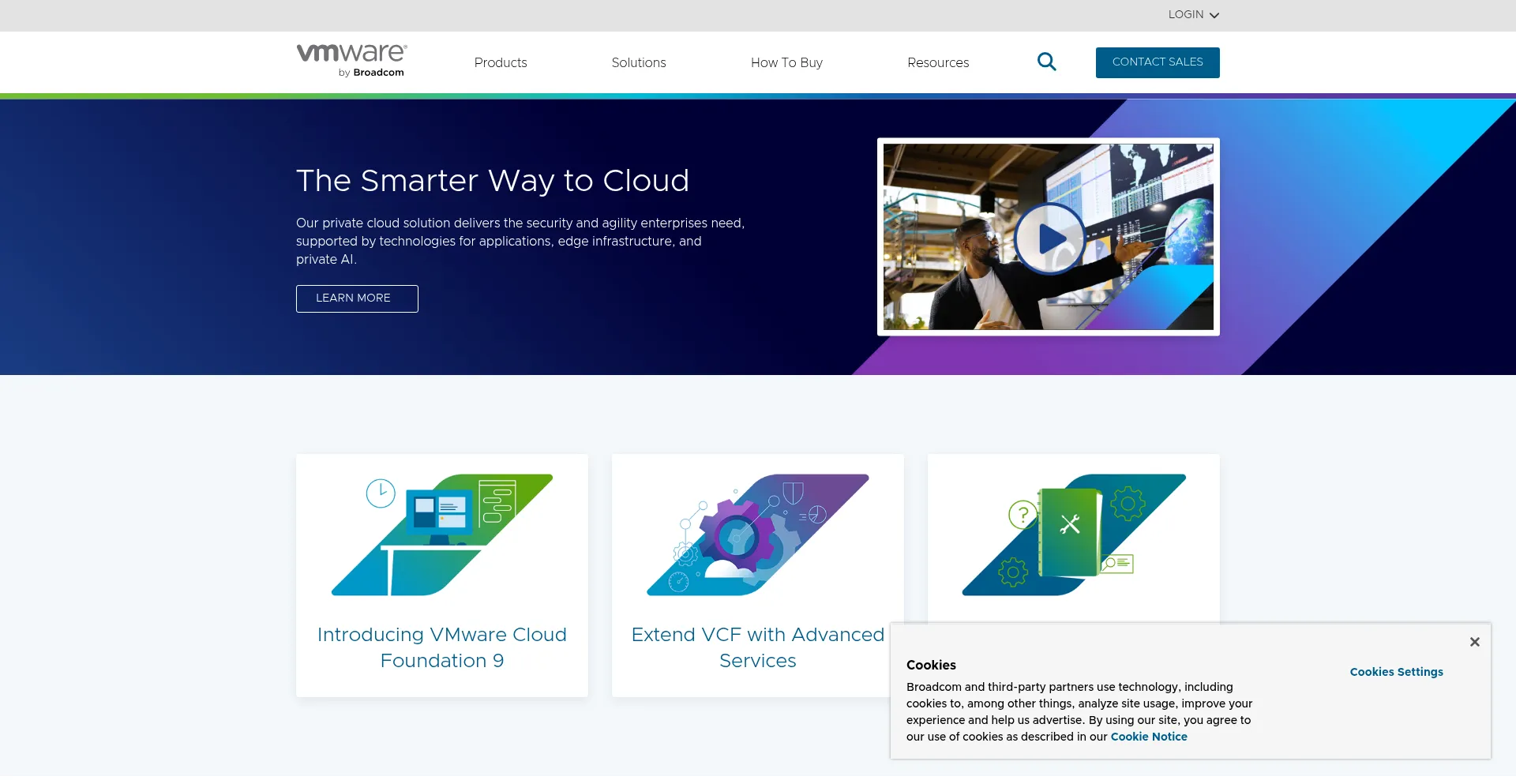Play the hero video

(1049, 238)
